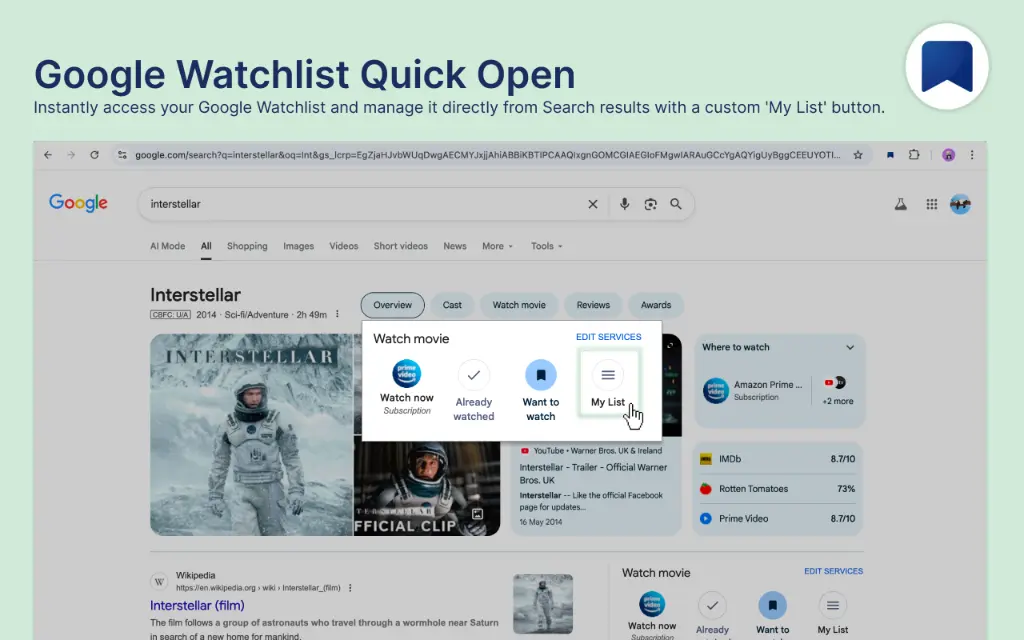The height and width of the screenshot is (640, 1024).
Task: Open the Google apps grid
Action: coord(931,204)
